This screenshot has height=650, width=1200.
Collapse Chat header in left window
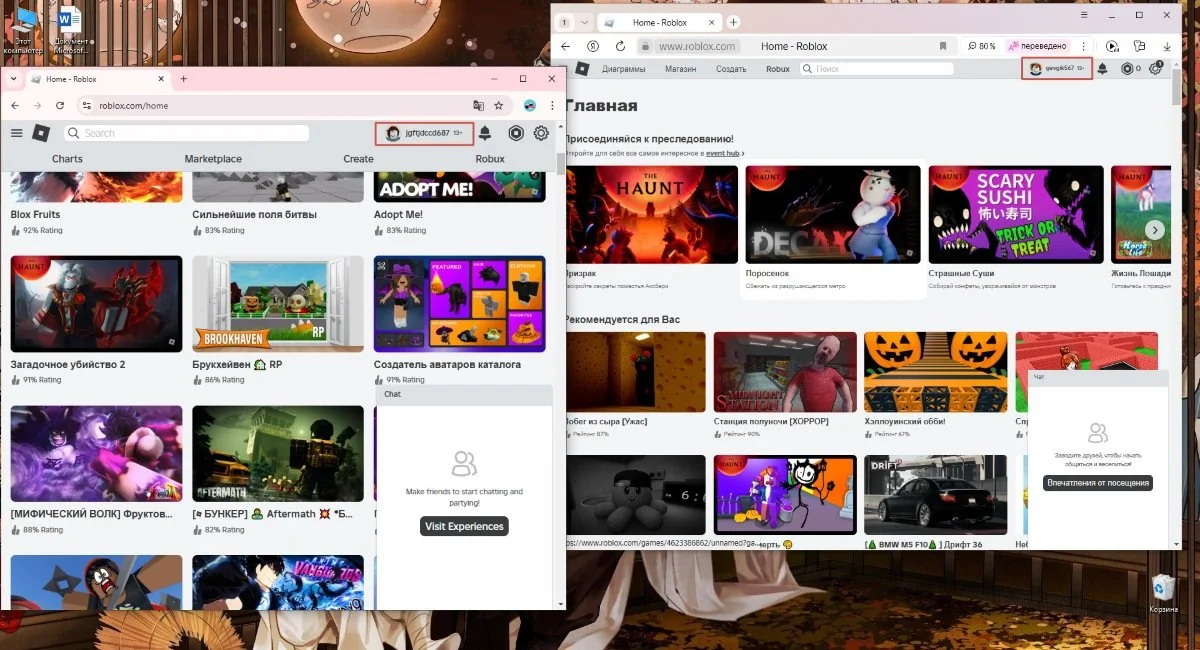pyautogui.click(x=464, y=395)
